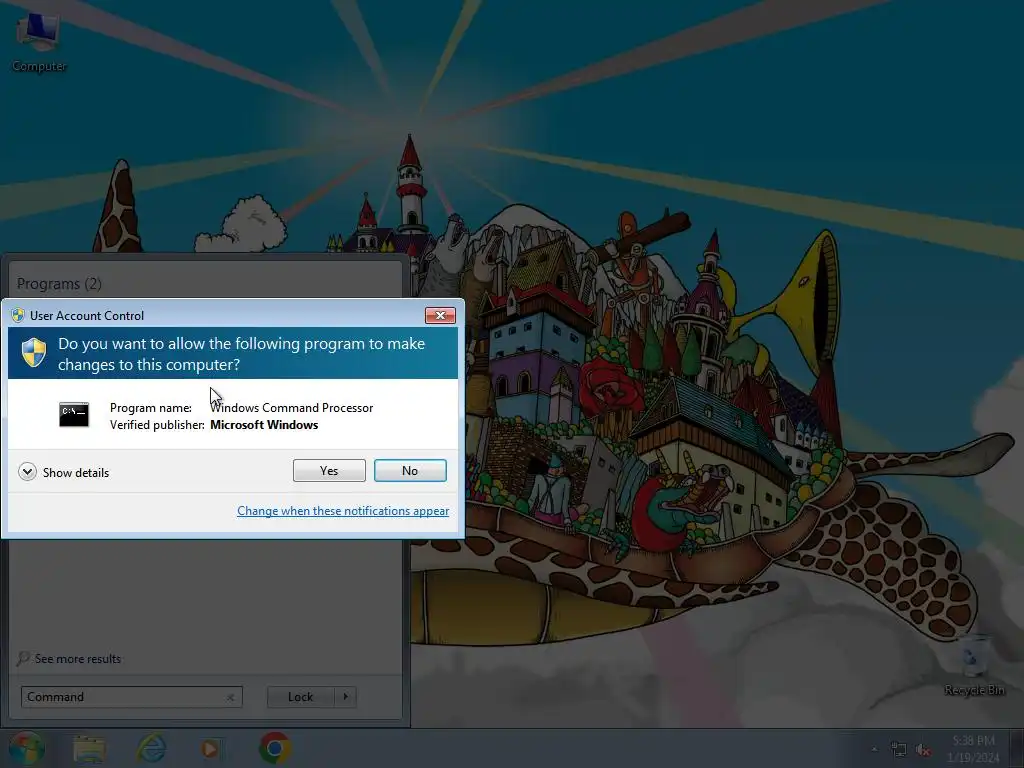Launch Internet Explorer from the taskbar

[151, 748]
